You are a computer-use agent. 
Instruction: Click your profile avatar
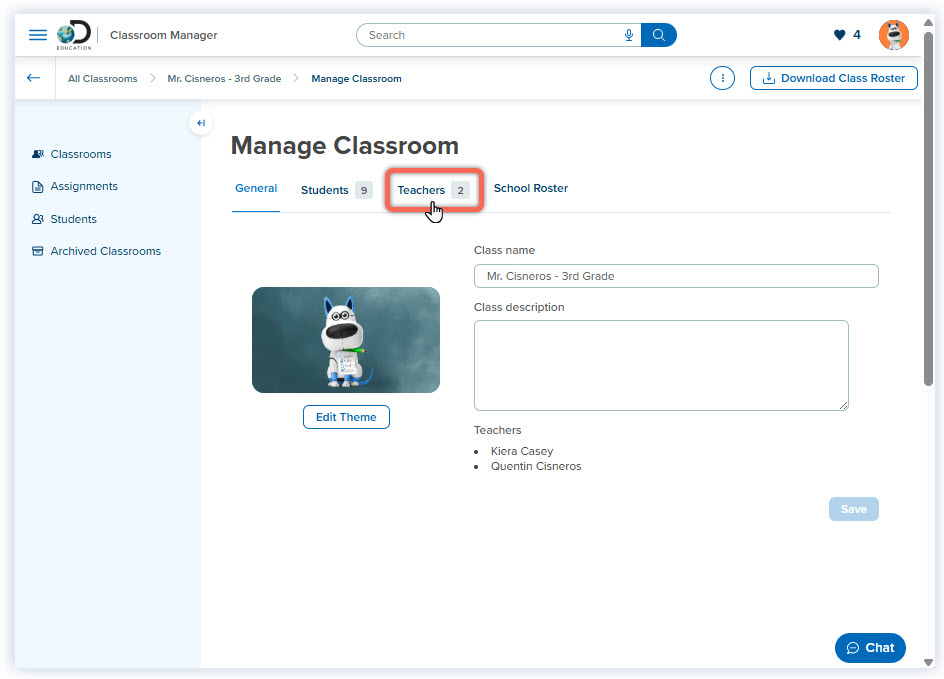[893, 34]
